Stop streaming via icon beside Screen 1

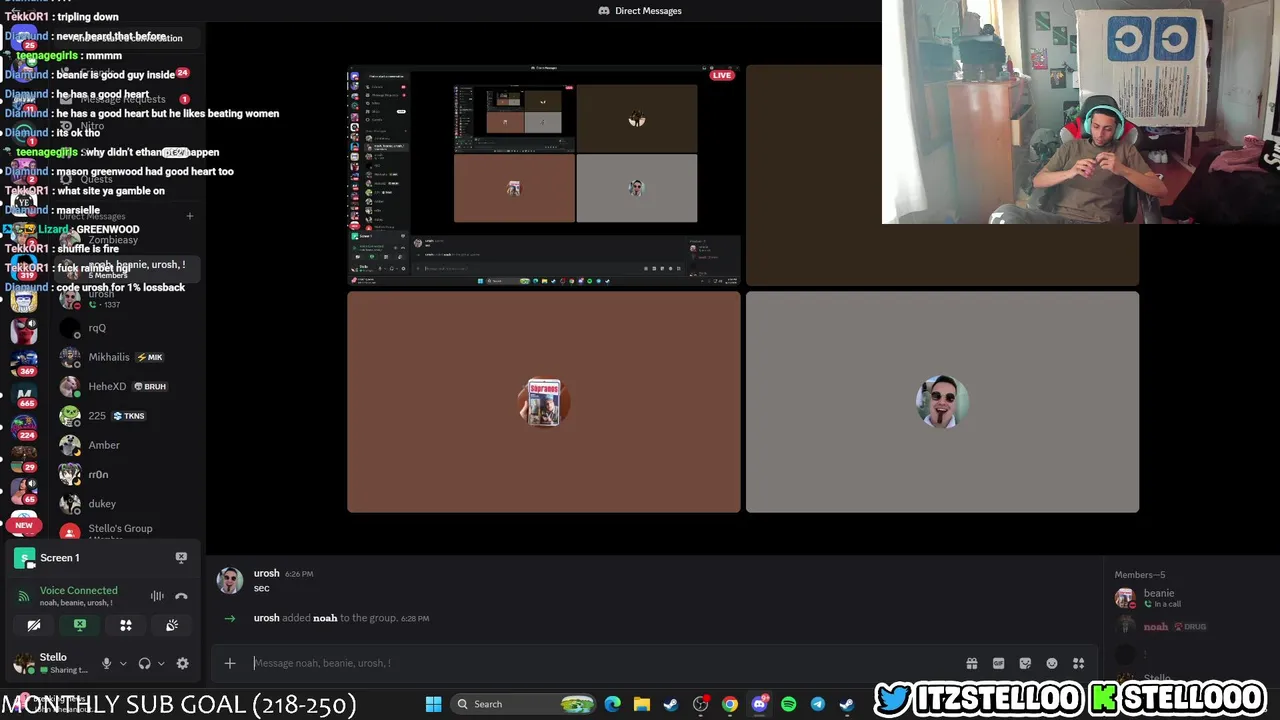tap(181, 558)
